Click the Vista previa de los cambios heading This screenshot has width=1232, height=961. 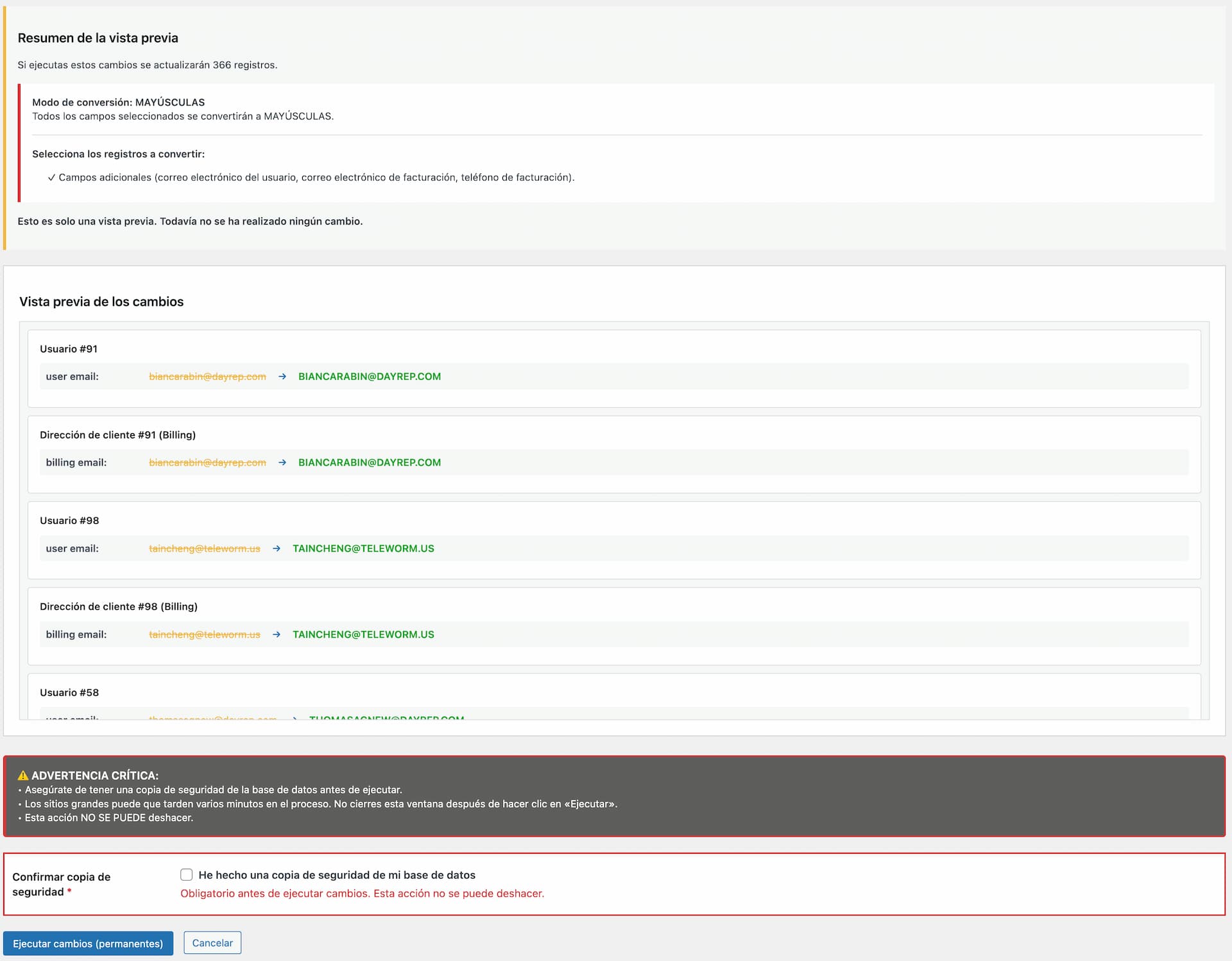pos(101,302)
